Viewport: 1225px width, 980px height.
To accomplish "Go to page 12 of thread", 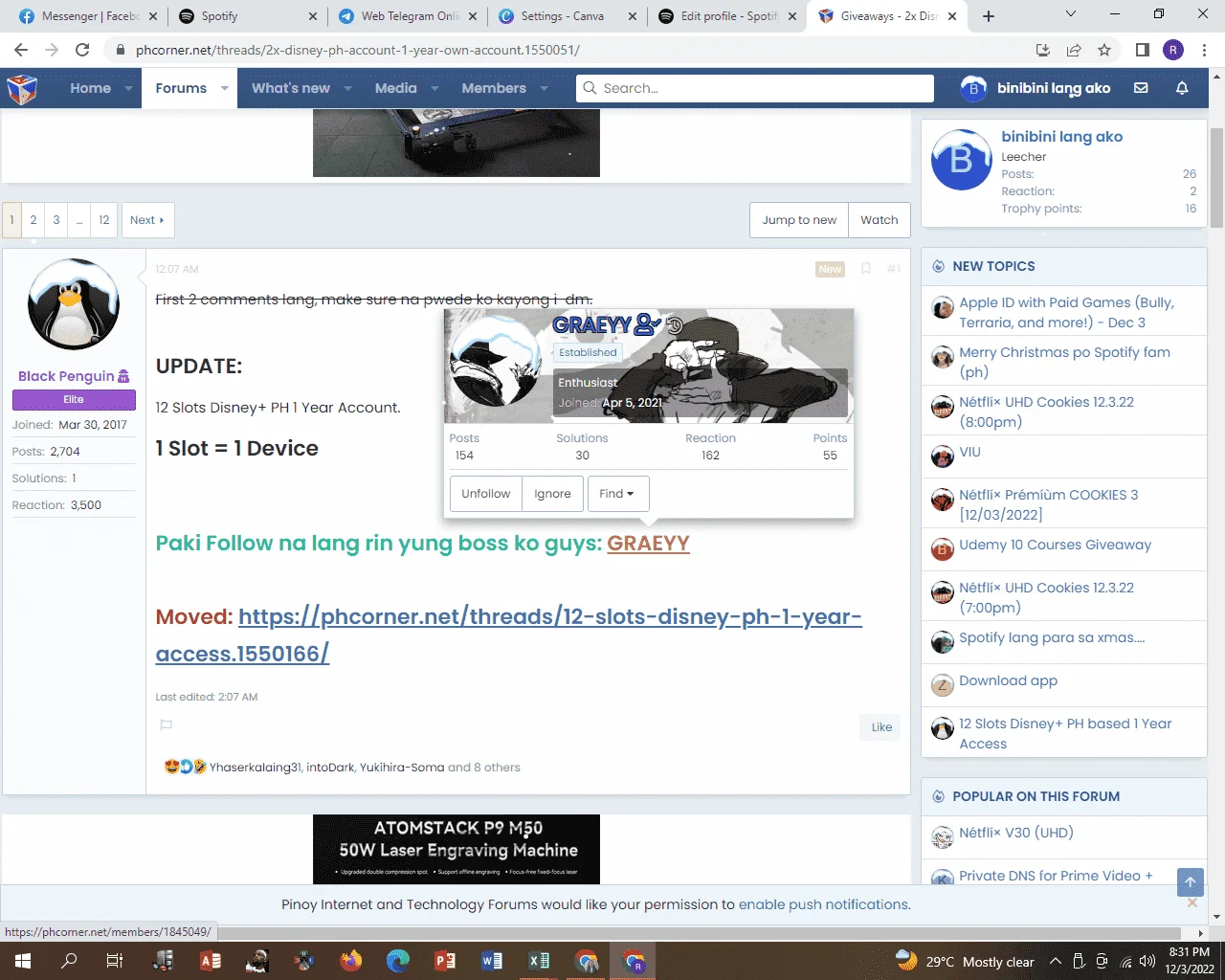I will (x=104, y=220).
